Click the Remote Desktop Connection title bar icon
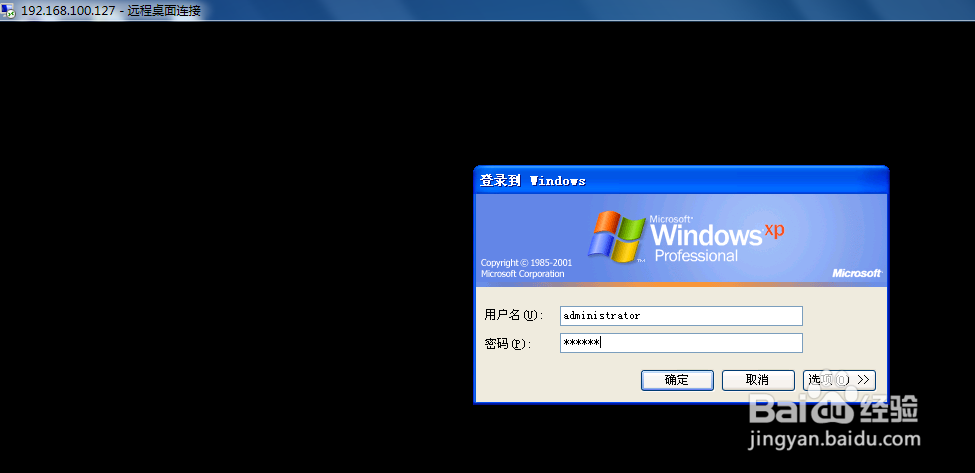 point(8,11)
